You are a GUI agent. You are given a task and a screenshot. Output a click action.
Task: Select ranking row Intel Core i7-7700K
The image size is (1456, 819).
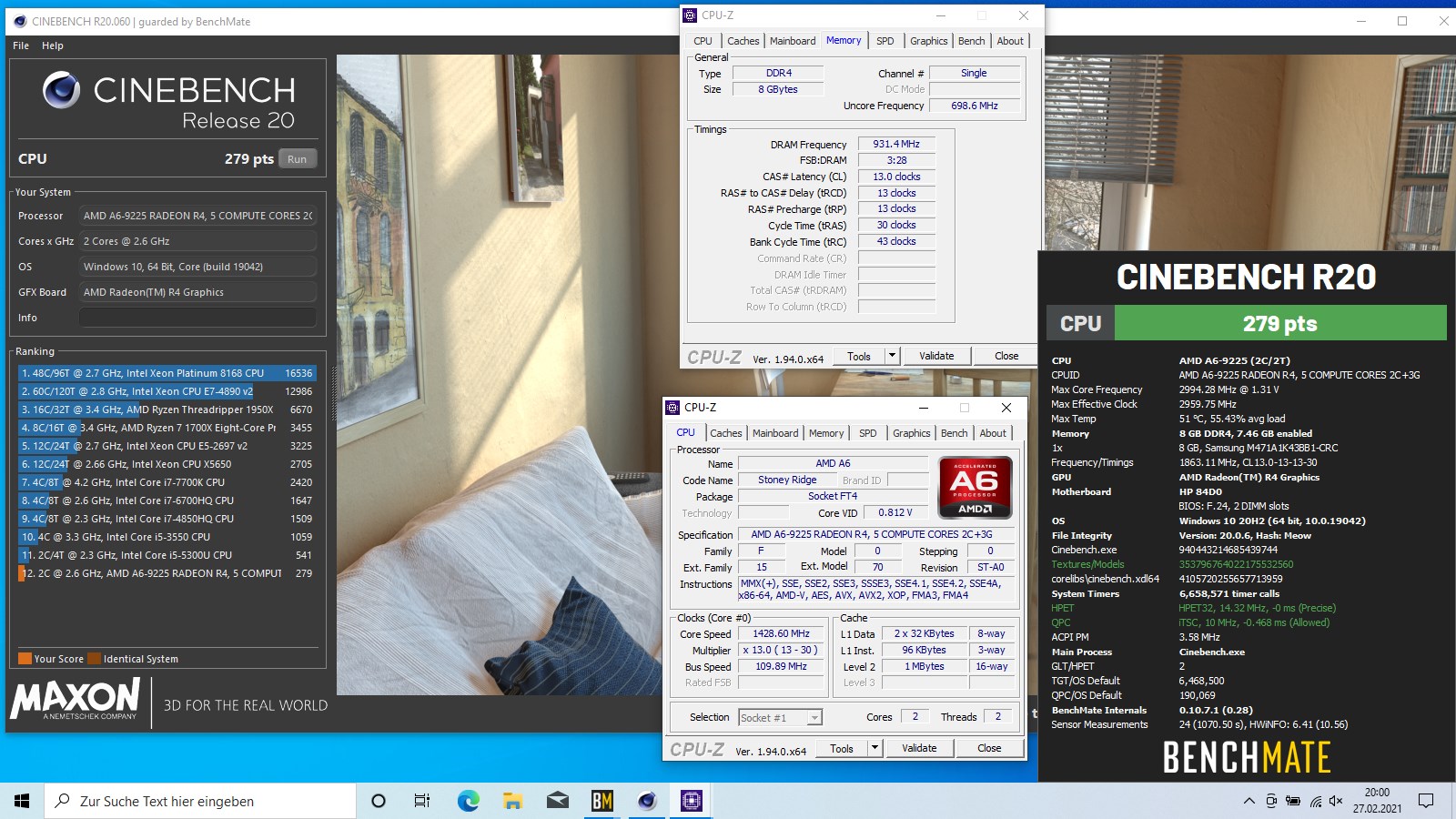(x=167, y=482)
